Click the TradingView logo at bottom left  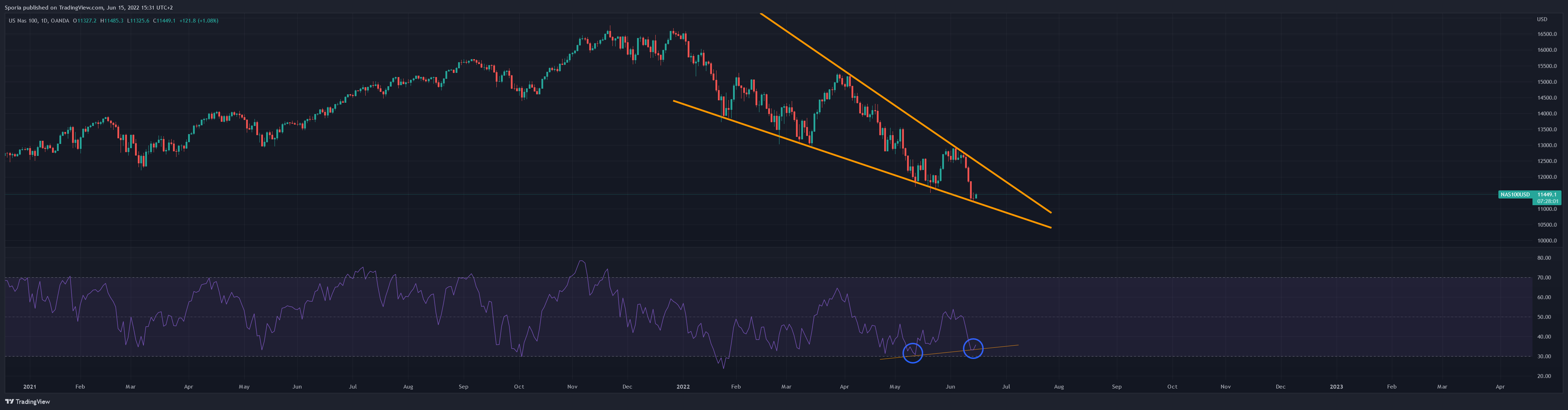point(27,402)
